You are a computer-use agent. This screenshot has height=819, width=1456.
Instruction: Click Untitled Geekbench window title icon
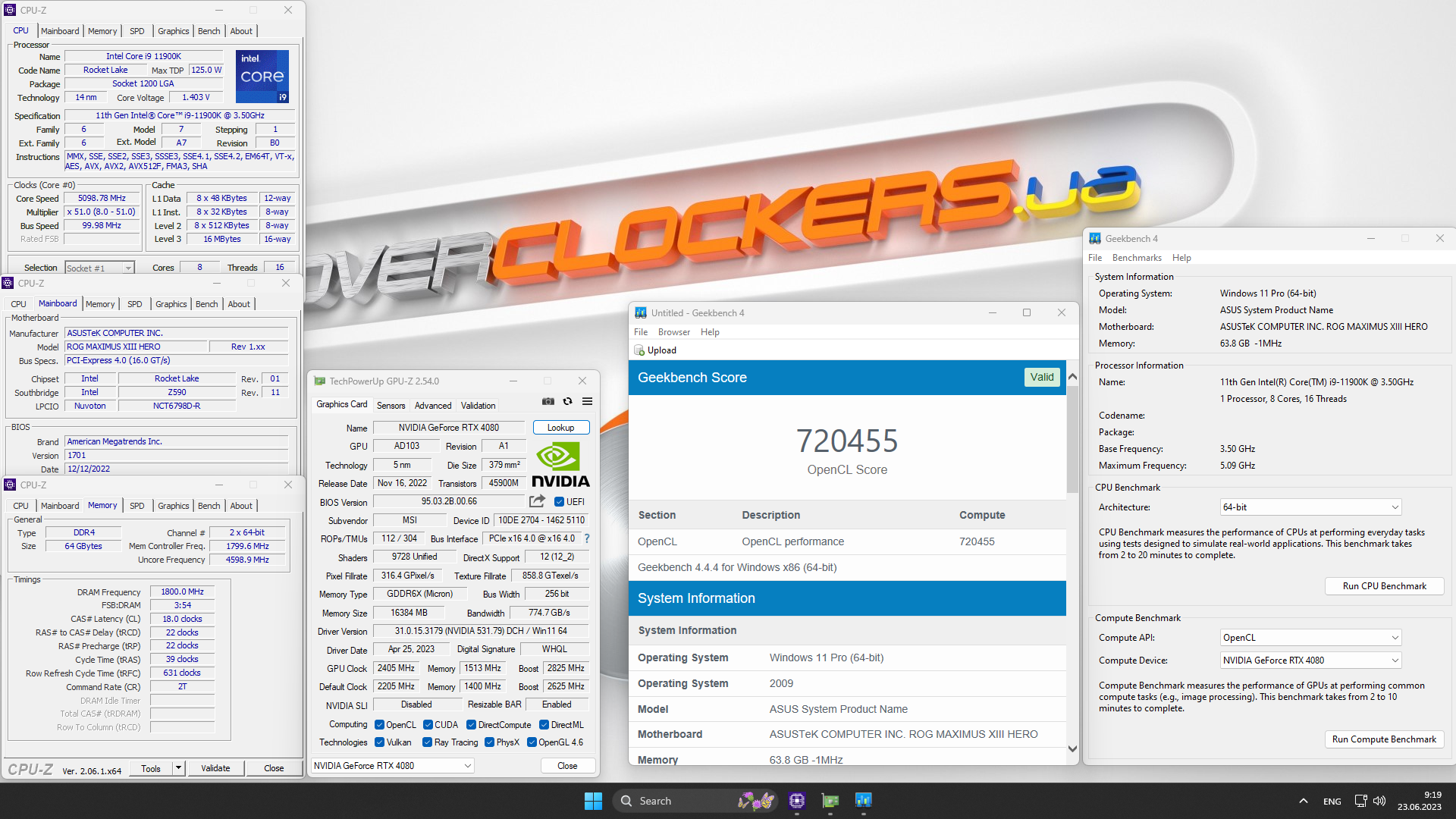tap(641, 313)
